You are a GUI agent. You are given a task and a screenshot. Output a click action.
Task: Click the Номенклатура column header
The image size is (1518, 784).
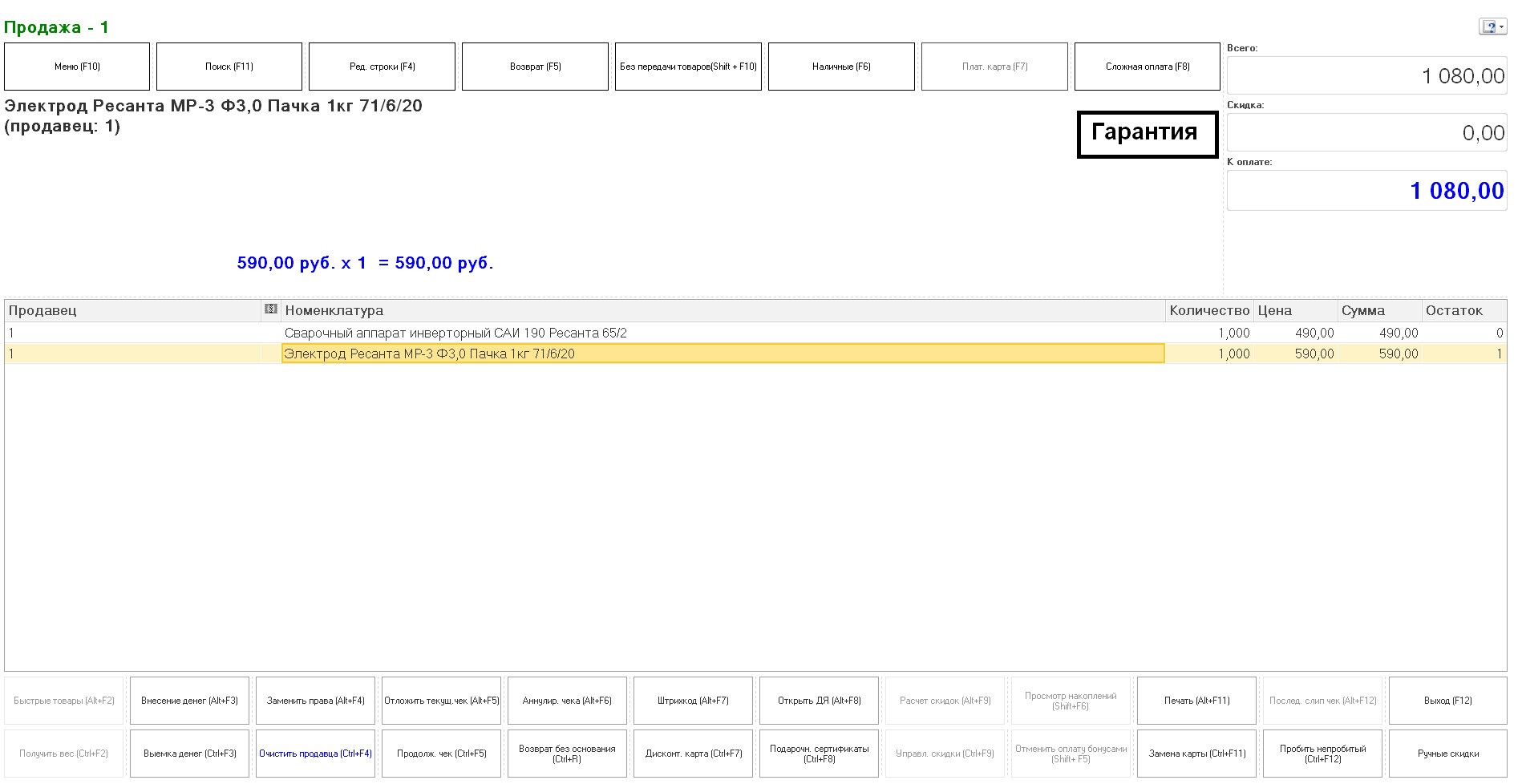[722, 310]
